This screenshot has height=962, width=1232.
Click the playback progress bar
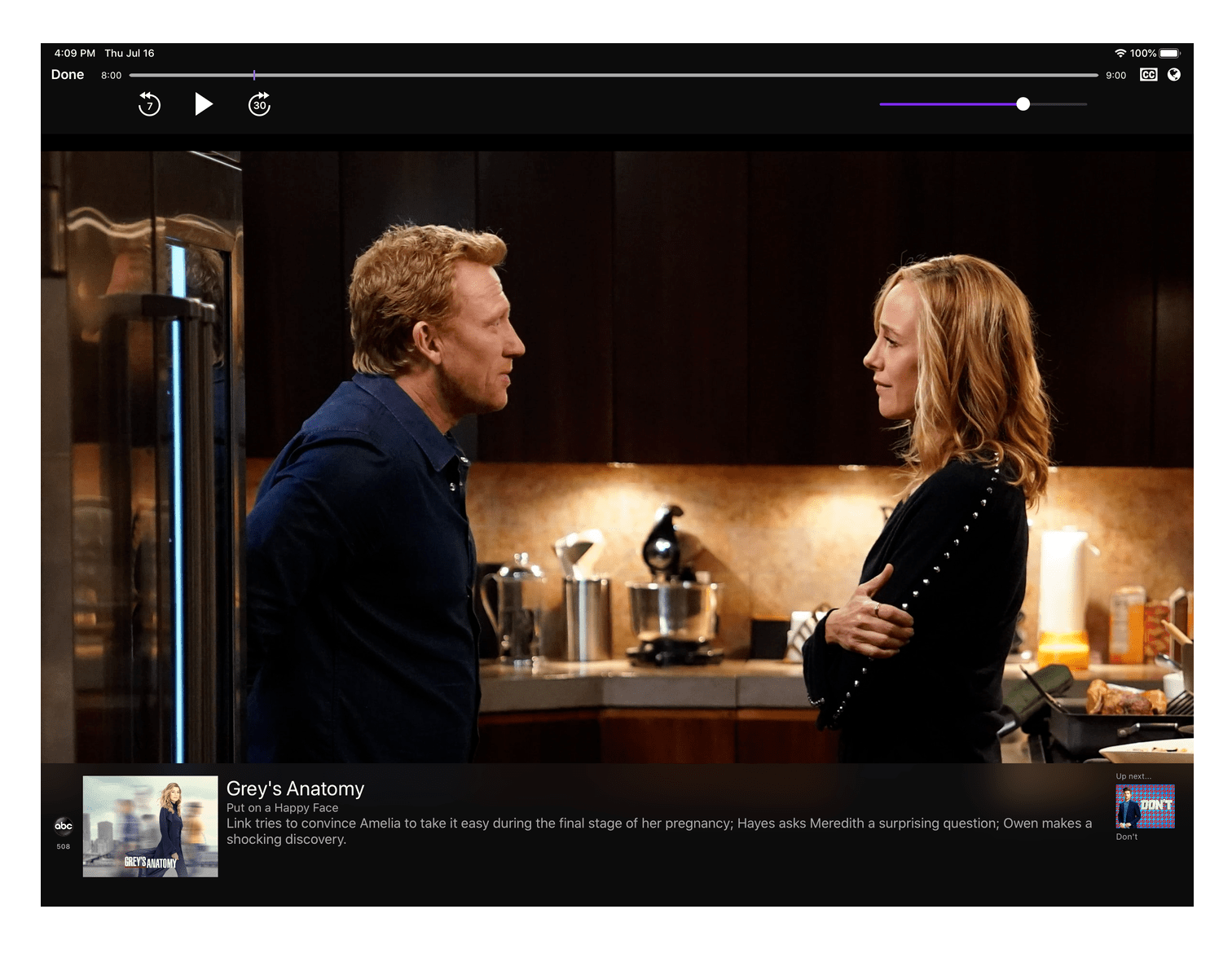pos(614,75)
